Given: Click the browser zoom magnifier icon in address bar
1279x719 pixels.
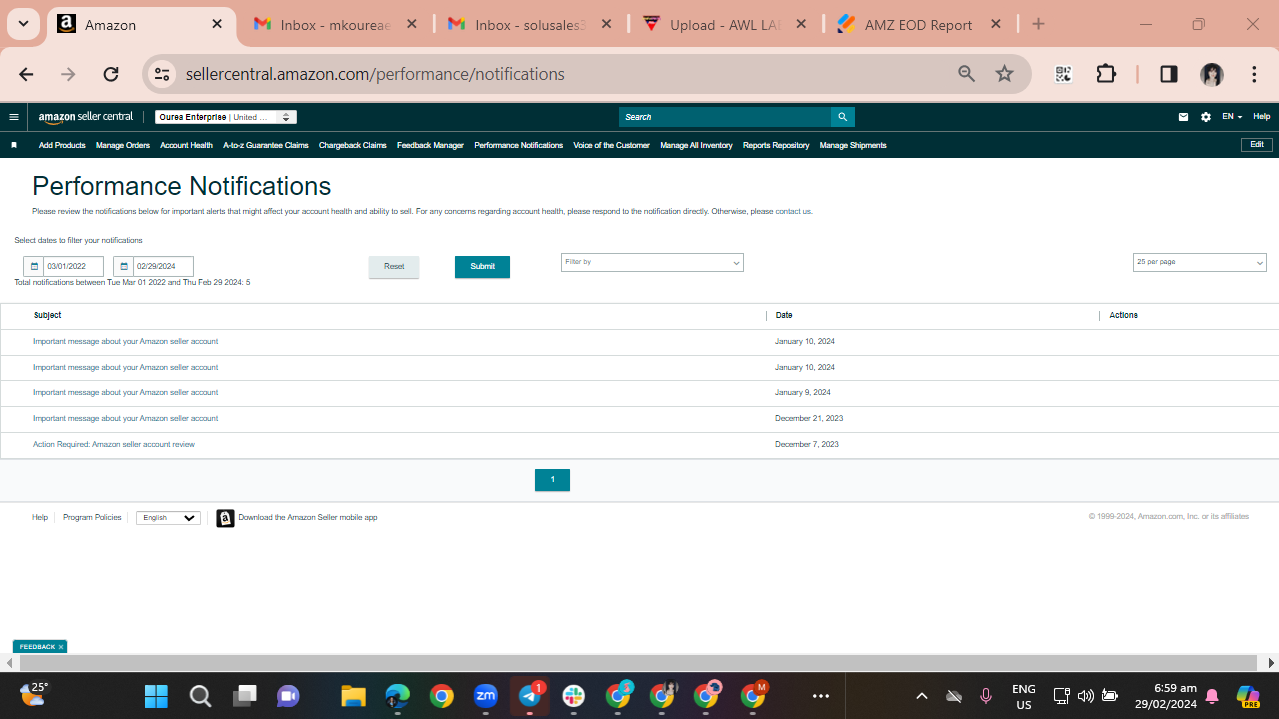Looking at the screenshot, I should tap(966, 74).
